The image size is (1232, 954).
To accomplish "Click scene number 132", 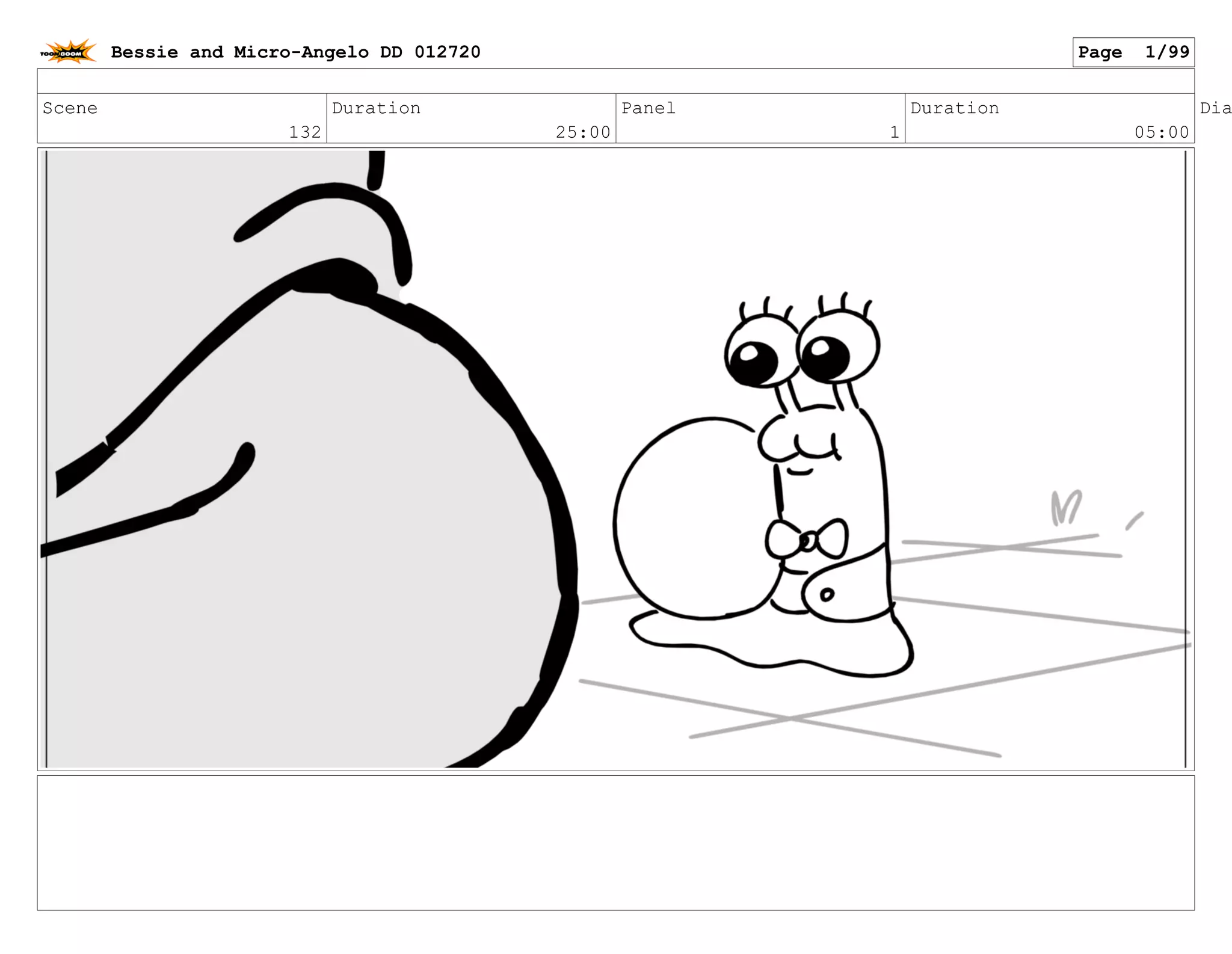I will (x=305, y=132).
